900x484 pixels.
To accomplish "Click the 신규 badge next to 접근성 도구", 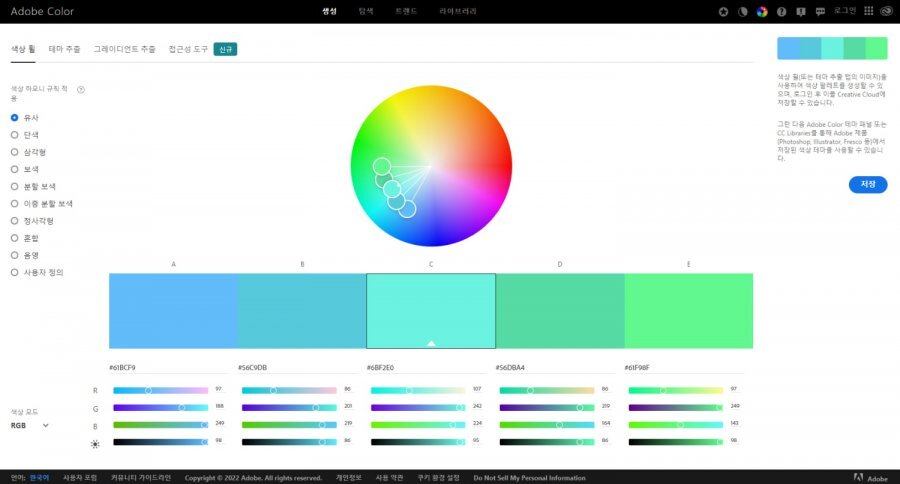I will [x=226, y=49].
